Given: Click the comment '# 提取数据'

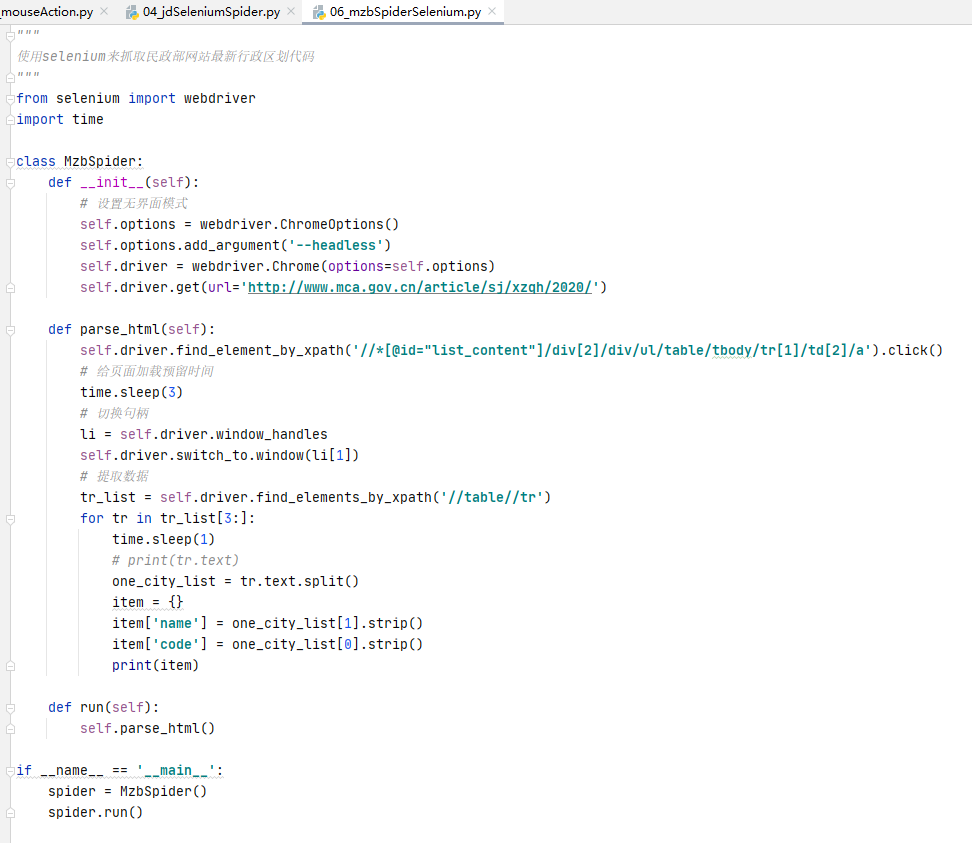Looking at the screenshot, I should tap(115, 476).
